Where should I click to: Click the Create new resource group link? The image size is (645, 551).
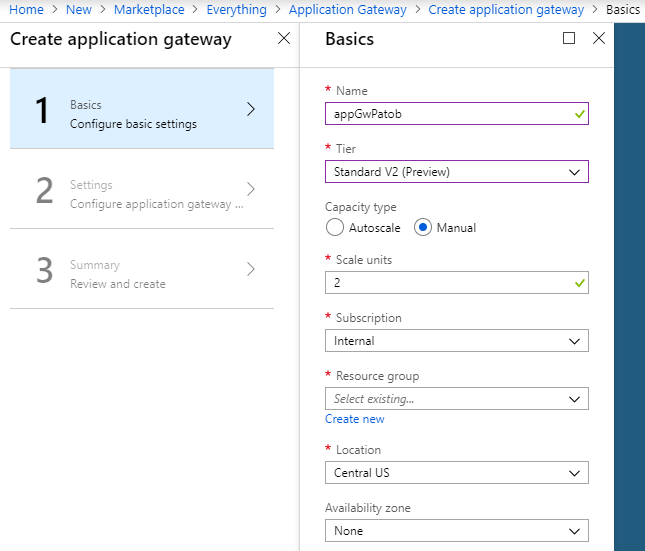click(355, 419)
